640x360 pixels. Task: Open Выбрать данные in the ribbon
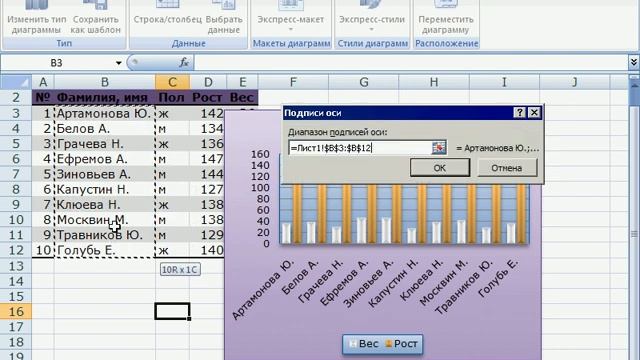(224, 18)
